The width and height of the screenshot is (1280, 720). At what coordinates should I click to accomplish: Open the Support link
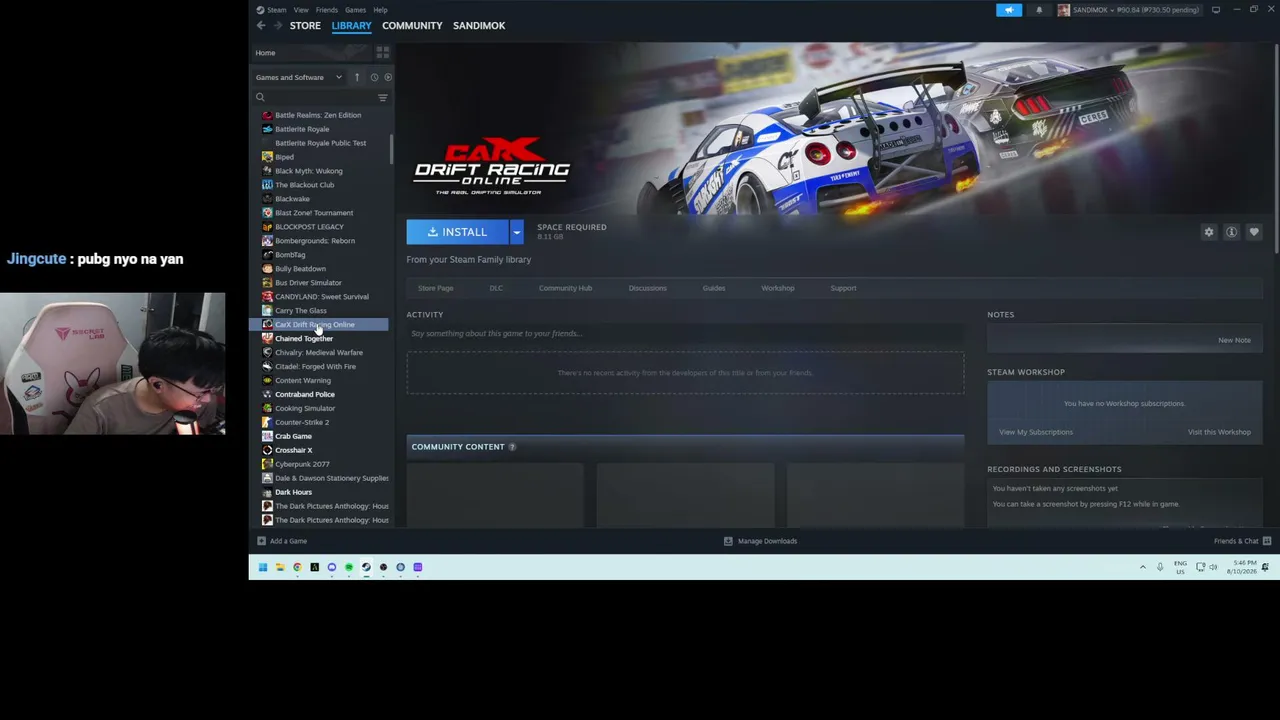click(x=843, y=288)
